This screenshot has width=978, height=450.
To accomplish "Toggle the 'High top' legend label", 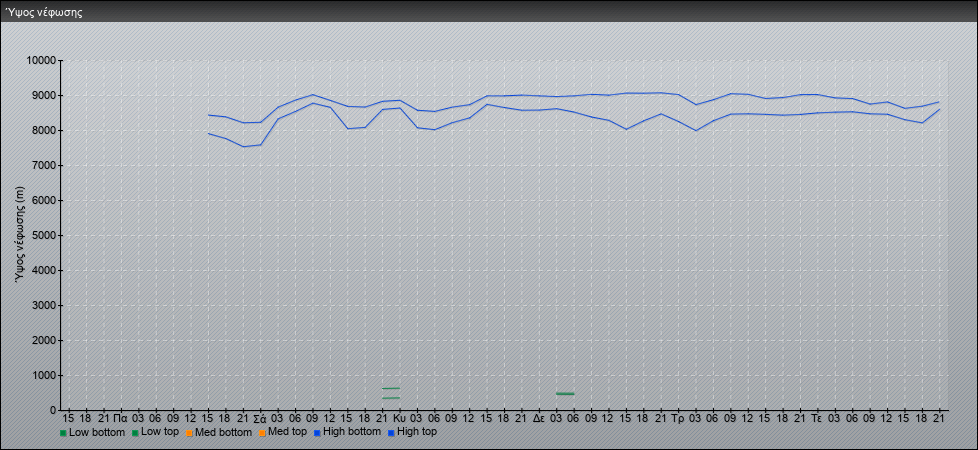I will coord(417,432).
